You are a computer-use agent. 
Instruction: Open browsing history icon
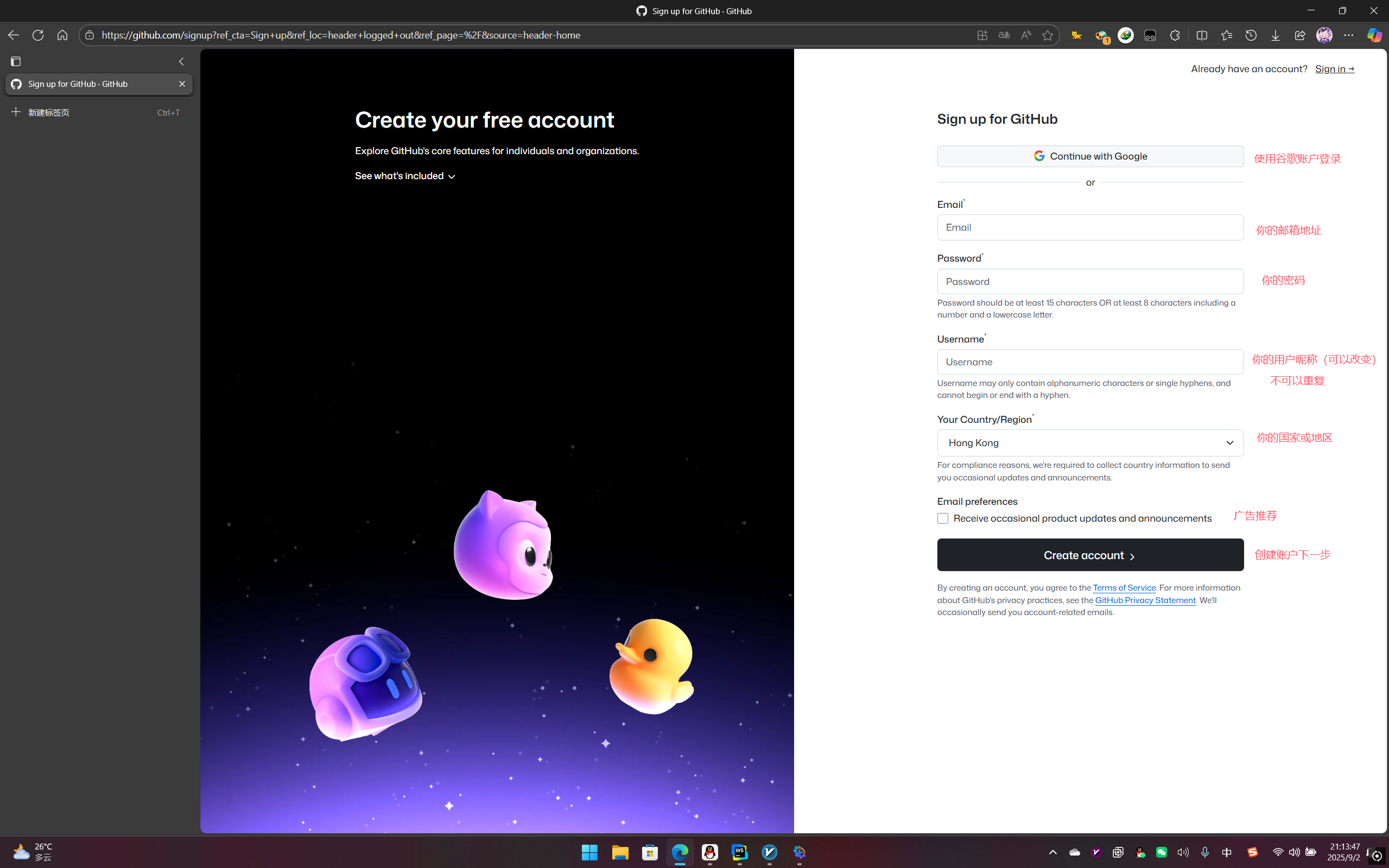pyautogui.click(x=1251, y=35)
